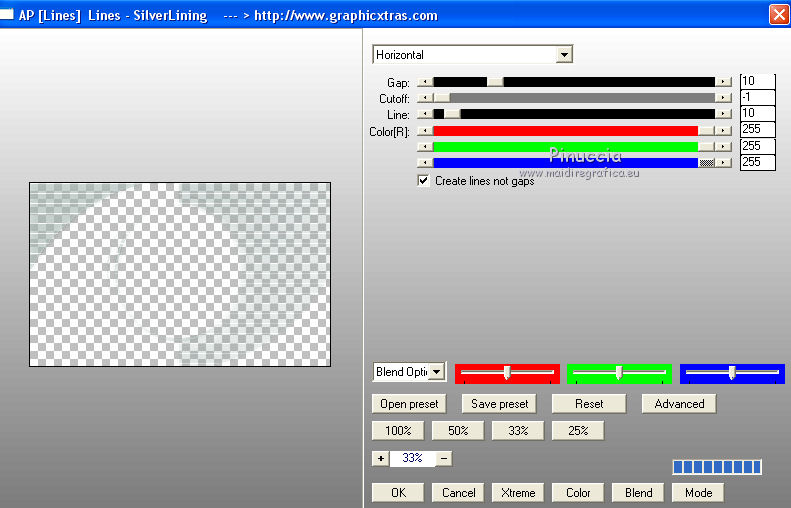Click the red blend slider
791x508 pixels.
pyautogui.click(x=507, y=373)
